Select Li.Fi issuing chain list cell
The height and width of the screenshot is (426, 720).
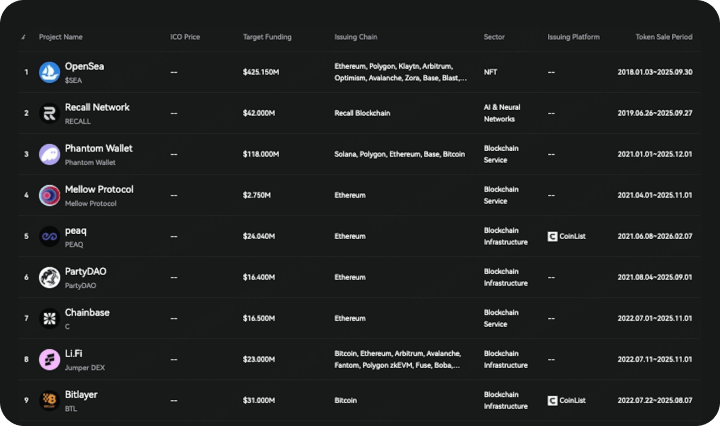(x=397, y=359)
